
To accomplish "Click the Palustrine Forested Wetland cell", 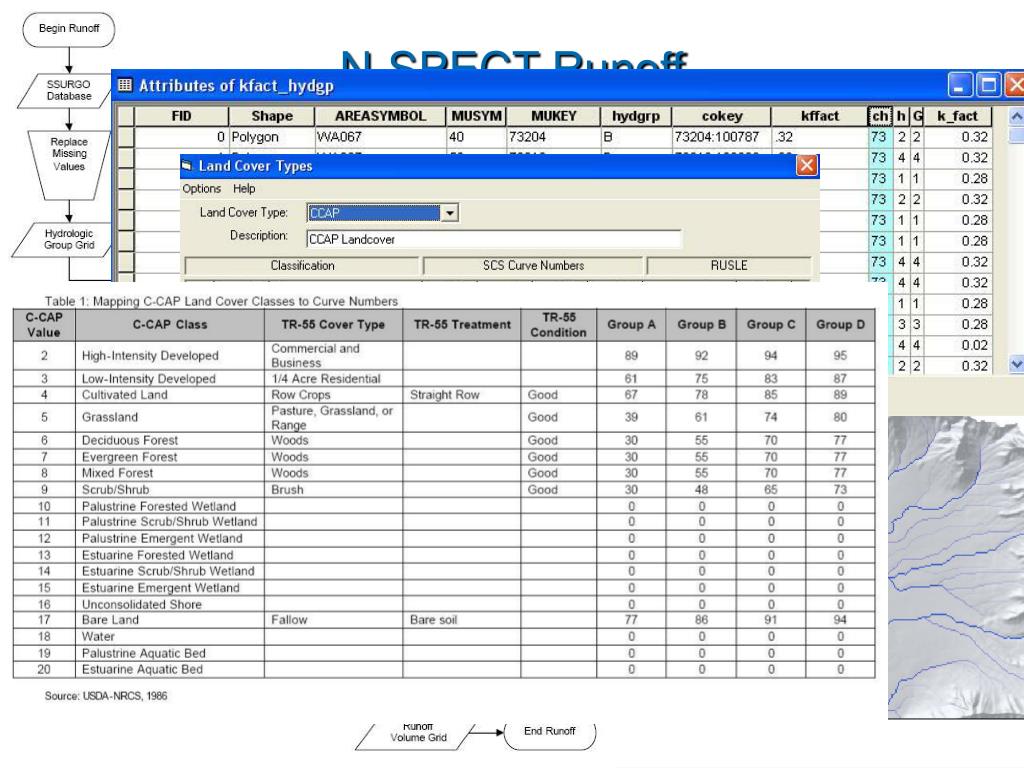I will (x=170, y=506).
